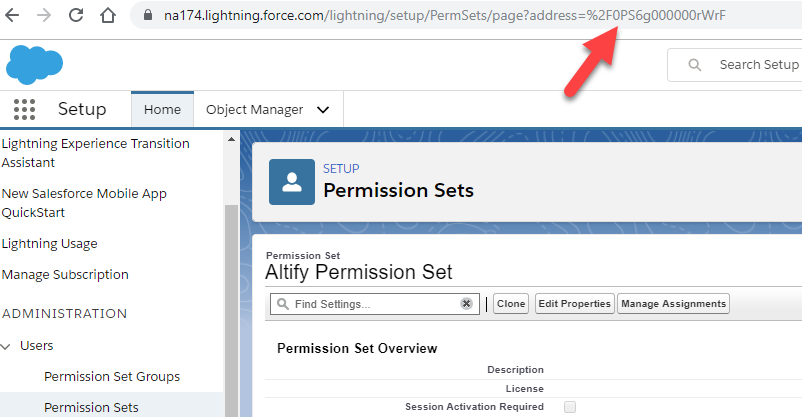This screenshot has width=802, height=417.
Task: Click the Salesforce cloud logo
Action: (x=34, y=63)
